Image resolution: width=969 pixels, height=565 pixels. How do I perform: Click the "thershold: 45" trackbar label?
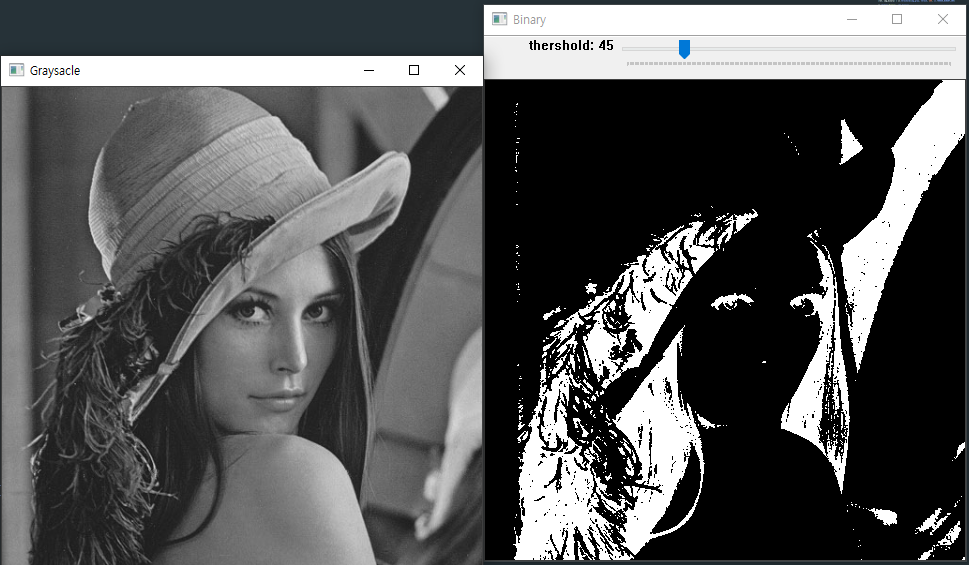click(x=571, y=46)
